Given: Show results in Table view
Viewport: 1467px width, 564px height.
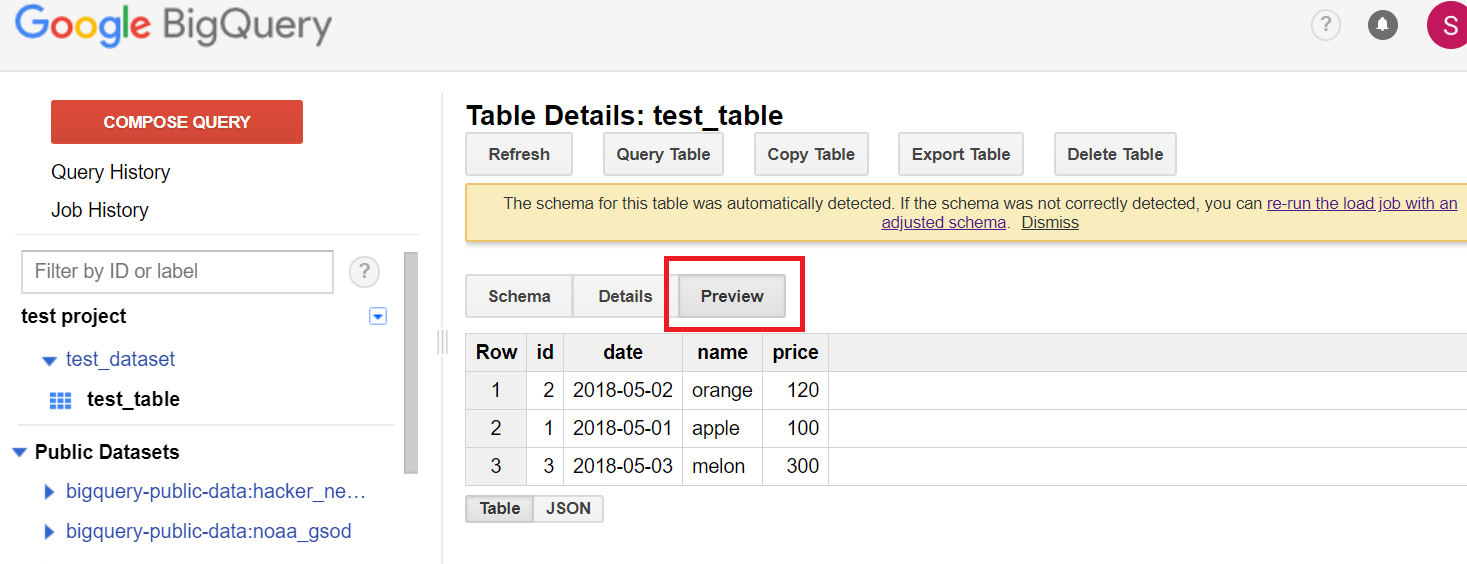Looking at the screenshot, I should [499, 508].
